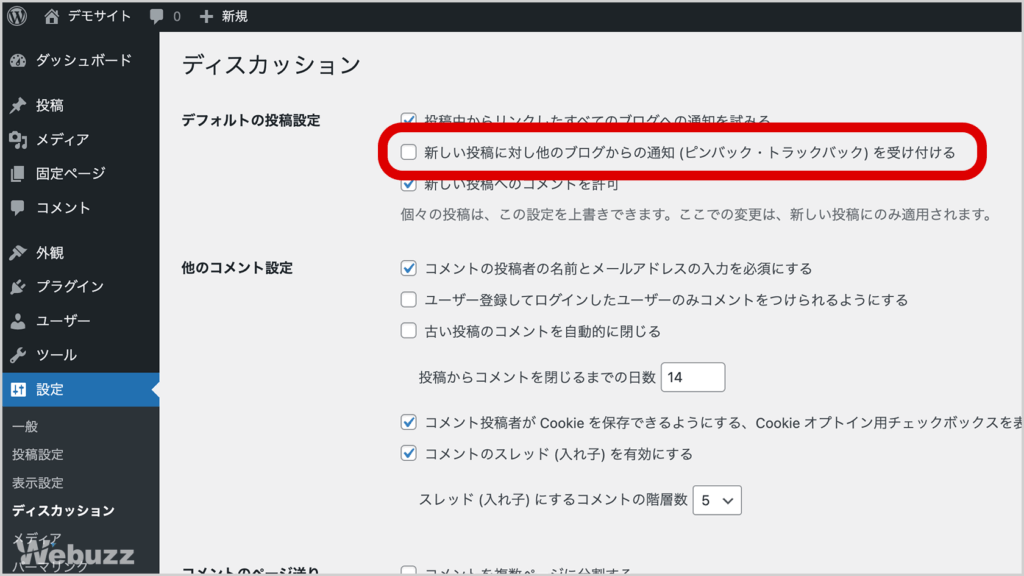Click the 外観 paintbrush icon

pyautogui.click(x=18, y=253)
